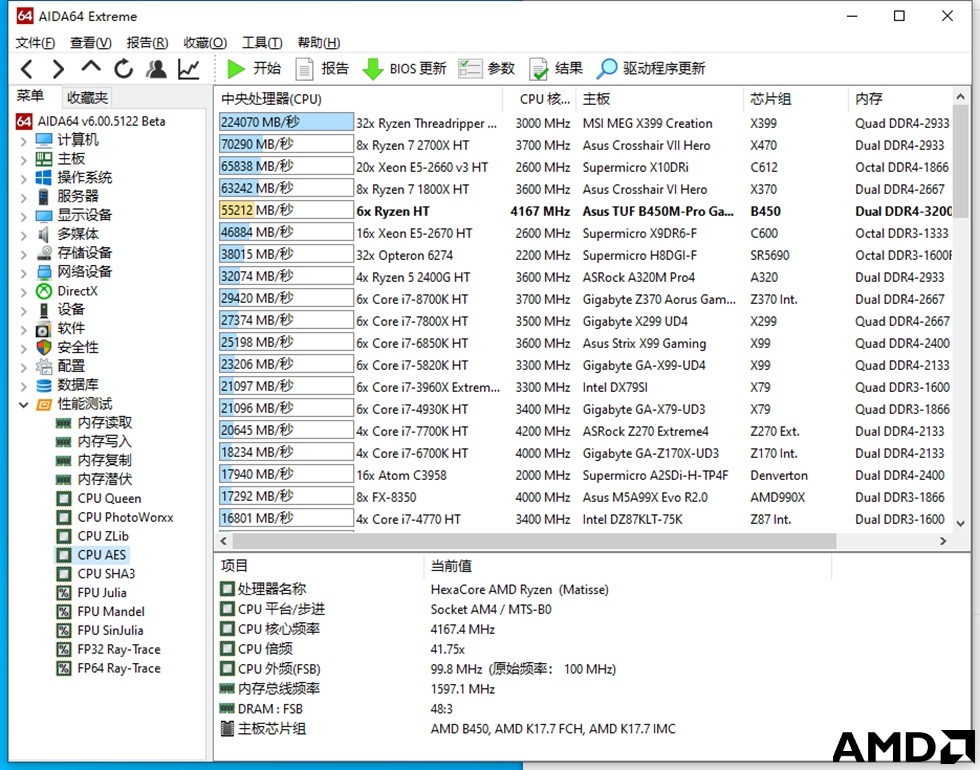Click the 224070 MB/秒 result bar
The height and width of the screenshot is (770, 980).
click(286, 122)
